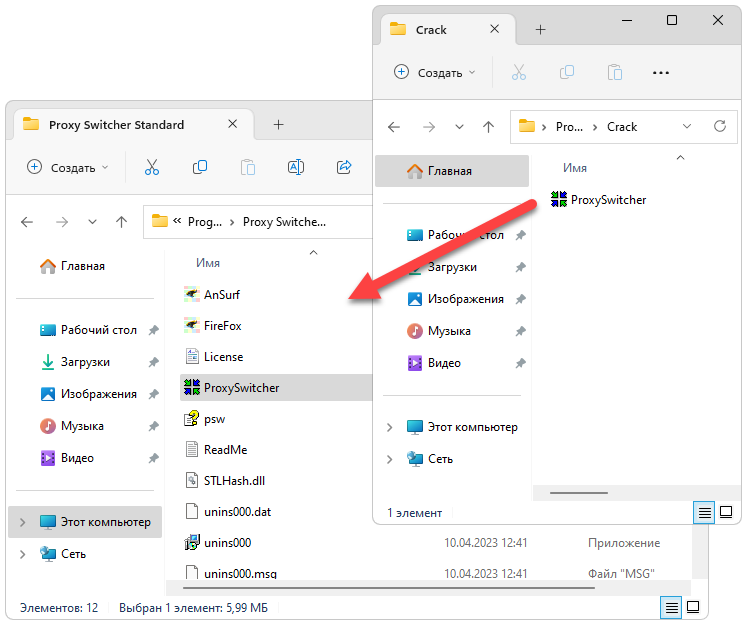This screenshot has height=625, width=745.
Task: Select ProxySwitcher file in Proxy Switcher Standard window
Action: tap(277, 387)
